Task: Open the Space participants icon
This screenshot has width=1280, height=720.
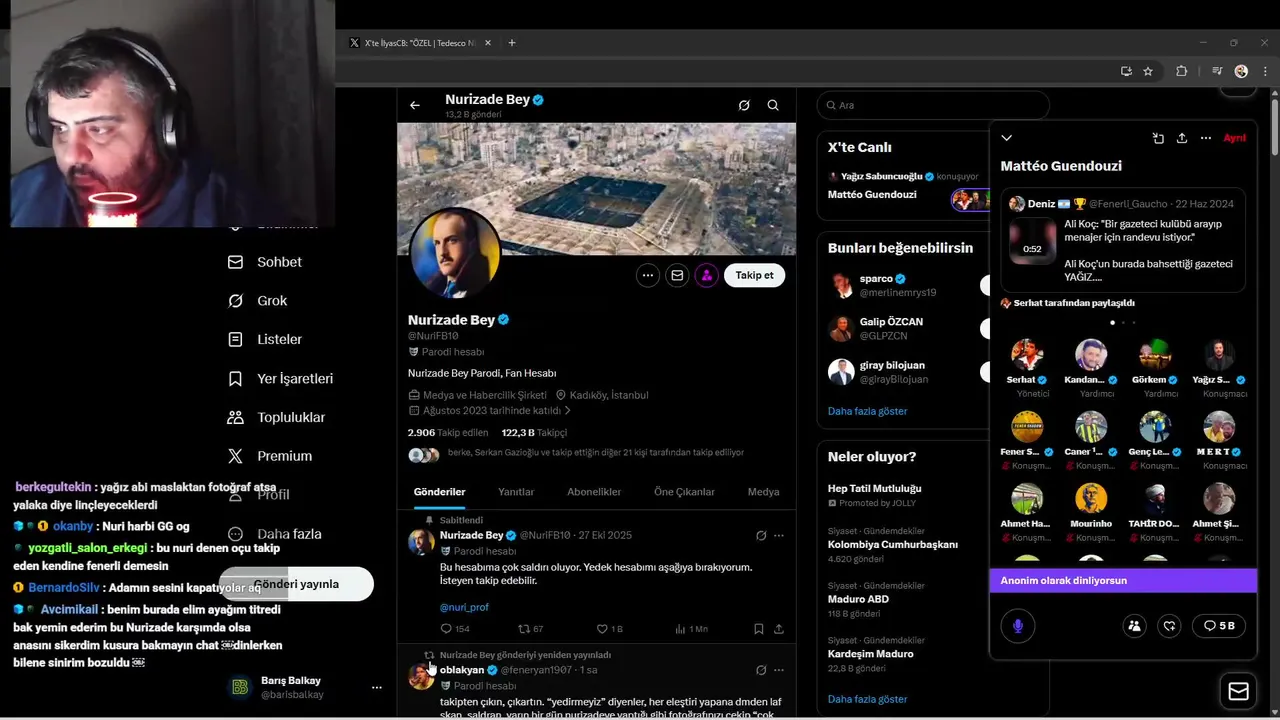Action: [x=1134, y=626]
